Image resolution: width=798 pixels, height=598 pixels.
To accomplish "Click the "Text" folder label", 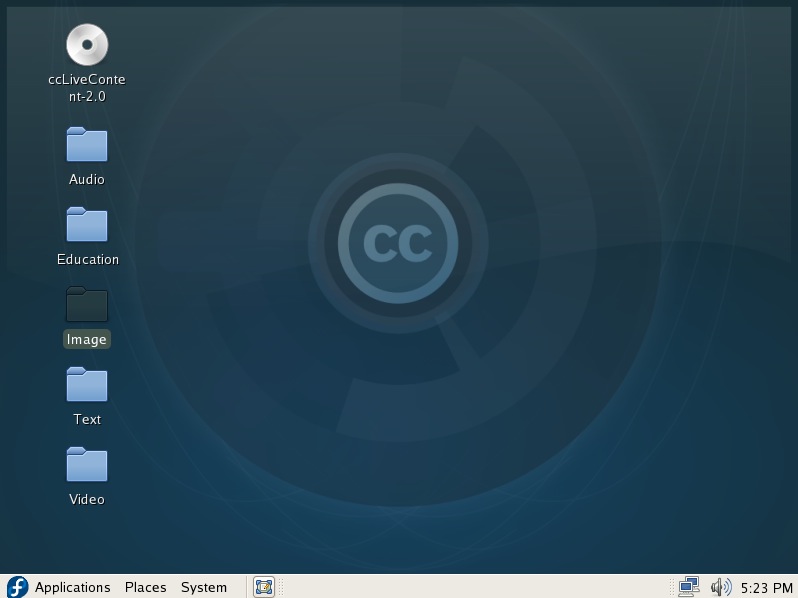I will tap(87, 419).
